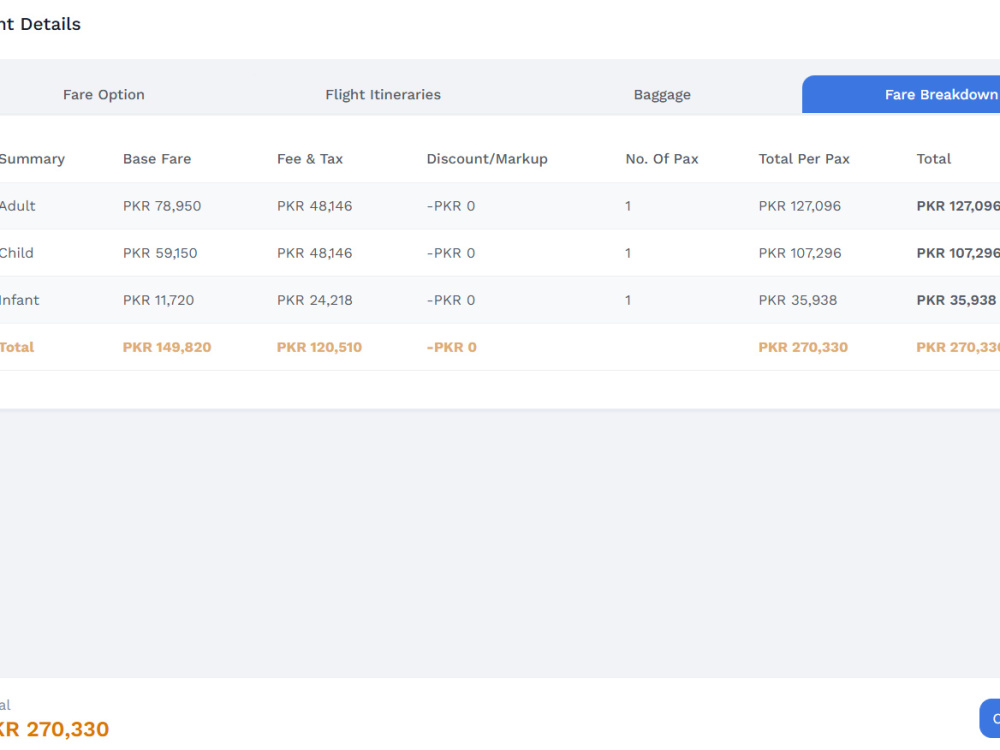Click the blue button at bottom right
This screenshot has width=1000, height=750.
point(990,718)
